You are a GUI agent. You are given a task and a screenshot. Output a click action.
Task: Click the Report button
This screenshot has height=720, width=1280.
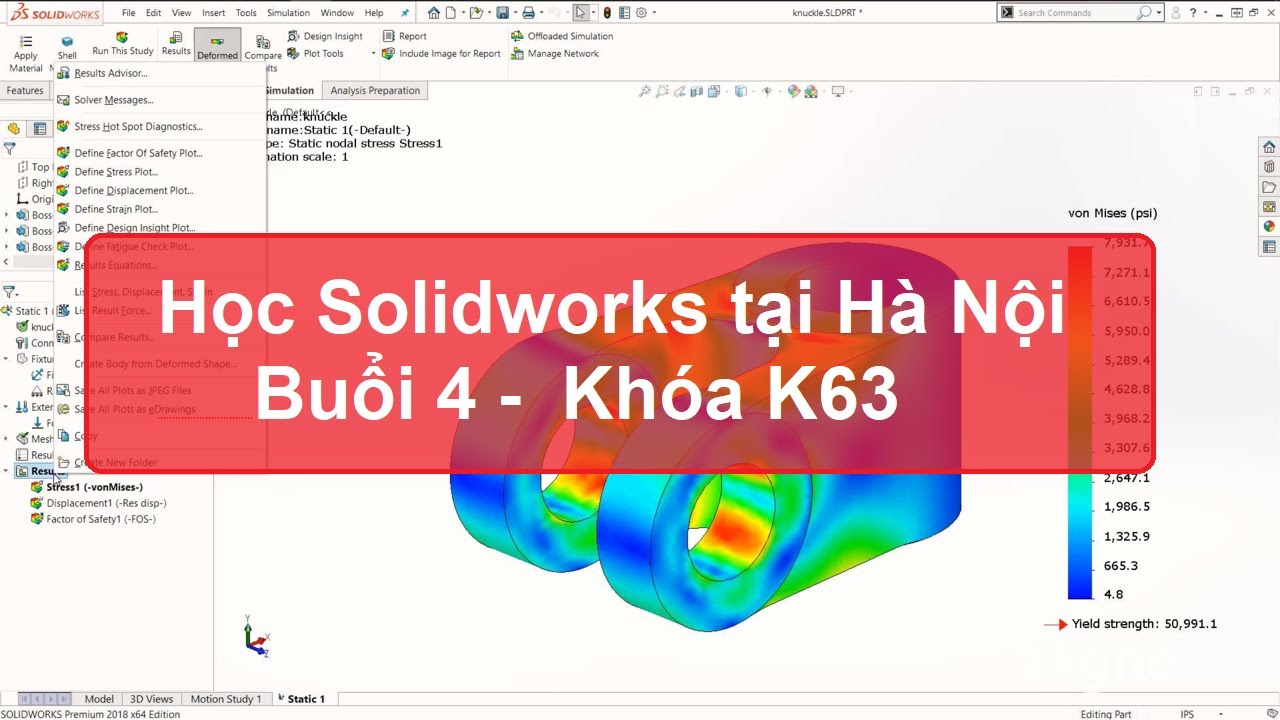(405, 36)
